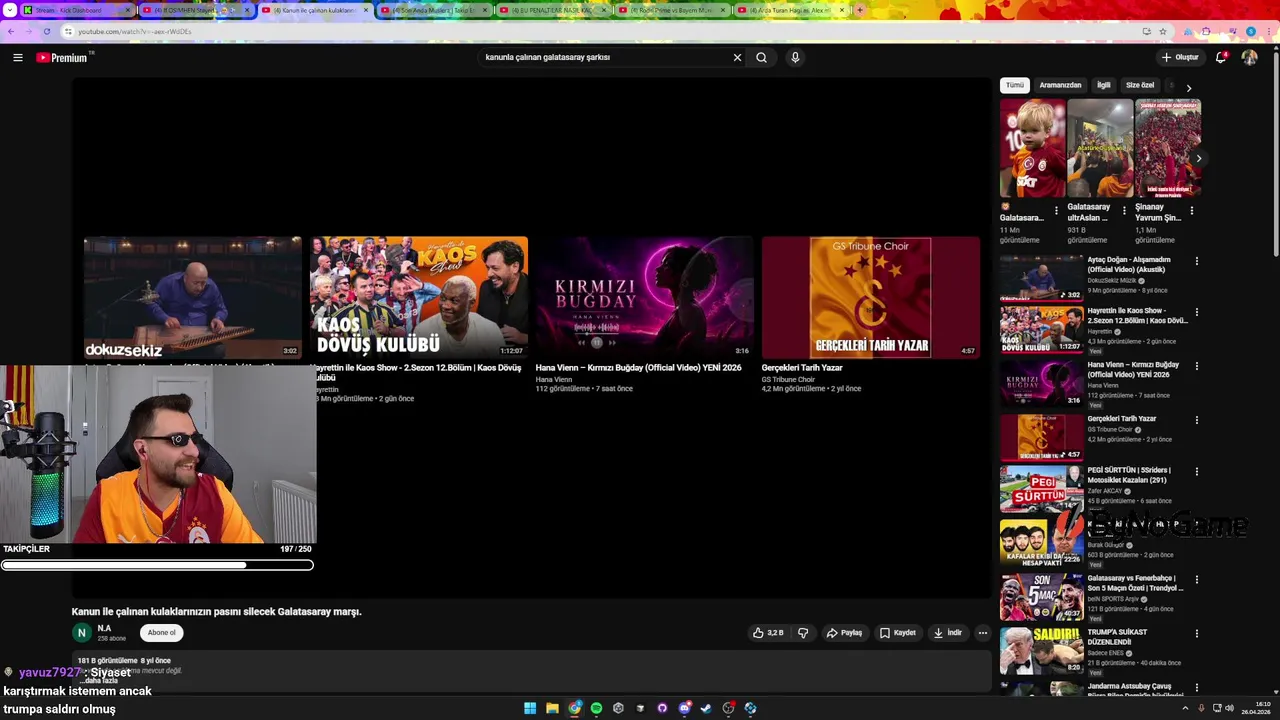Open options for Gerçekleri Tarih Yazar sidebar video
This screenshot has height=720, width=1280.
click(x=1196, y=420)
